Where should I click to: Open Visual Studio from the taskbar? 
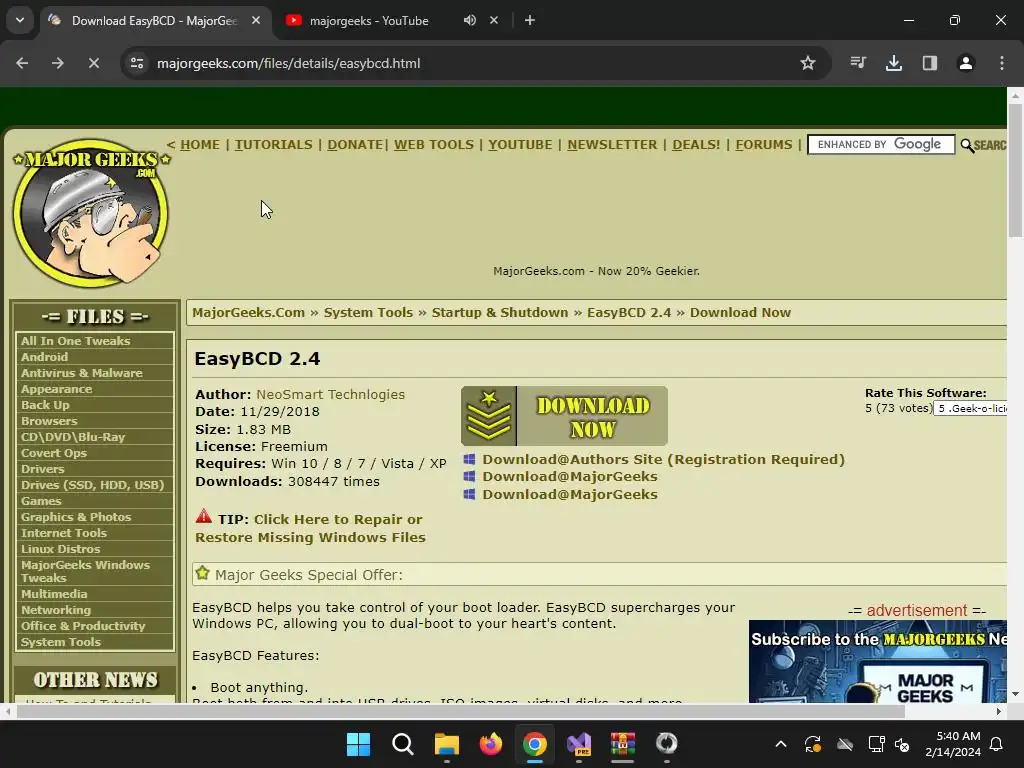(x=579, y=744)
